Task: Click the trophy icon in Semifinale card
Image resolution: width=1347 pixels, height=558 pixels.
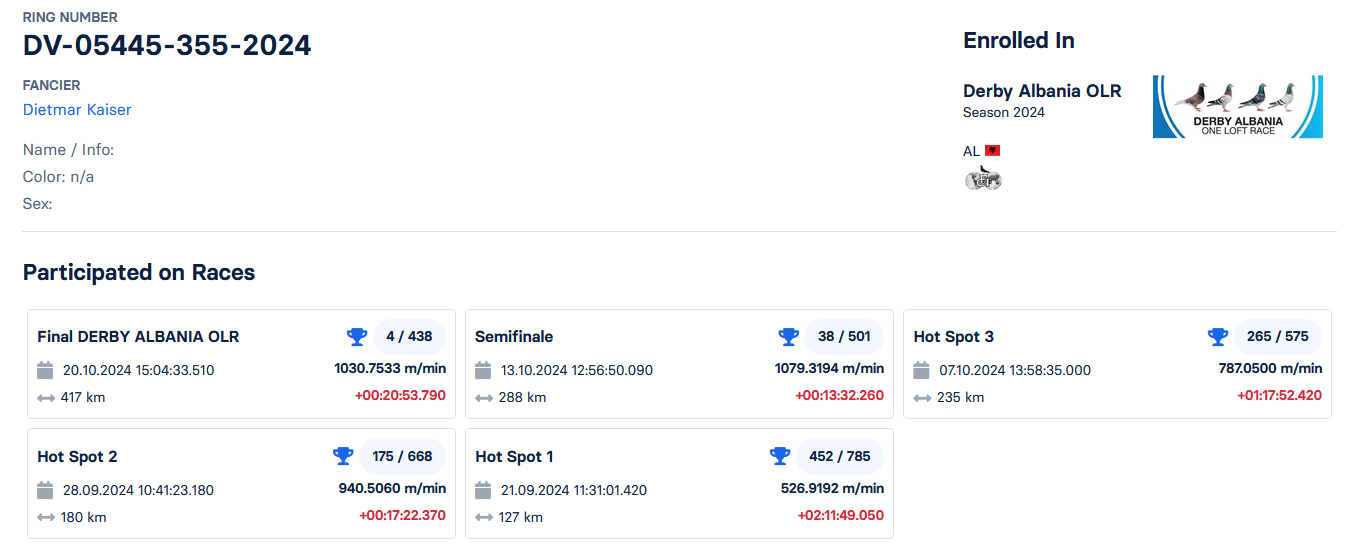Action: [x=788, y=337]
